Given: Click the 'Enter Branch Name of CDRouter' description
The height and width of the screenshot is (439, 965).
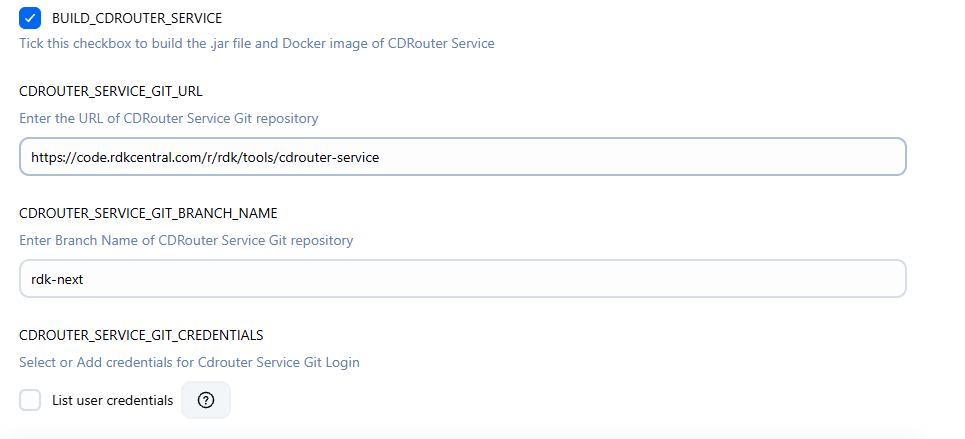Looking at the screenshot, I should point(186,240).
